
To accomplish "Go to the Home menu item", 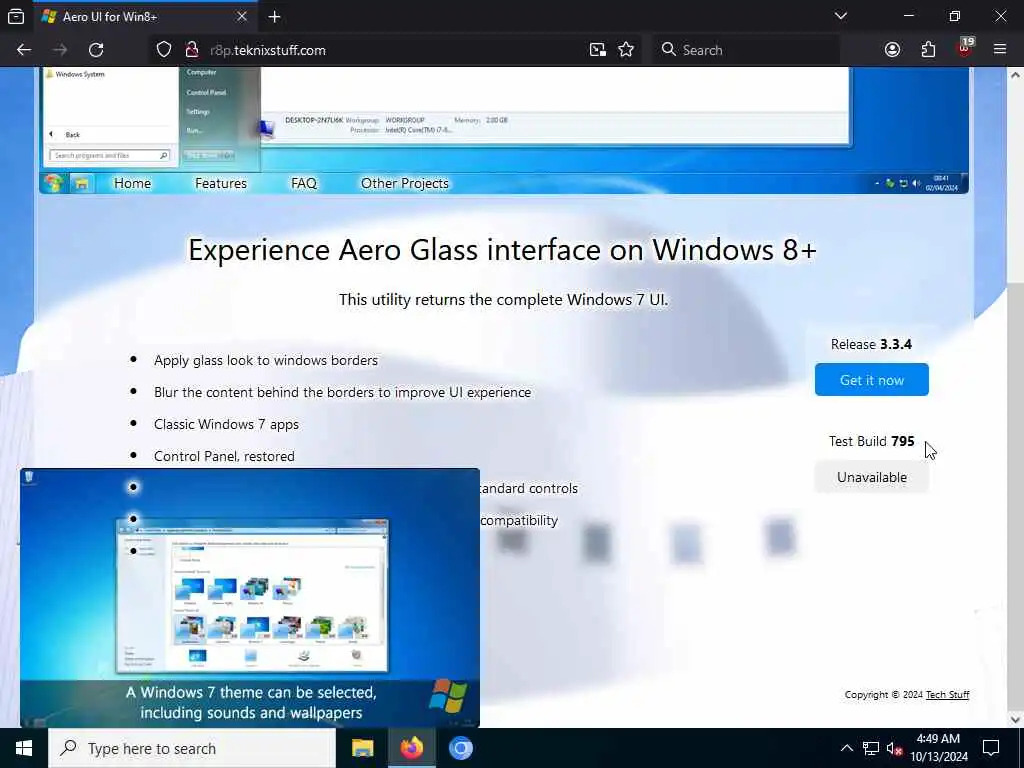I will [133, 184].
